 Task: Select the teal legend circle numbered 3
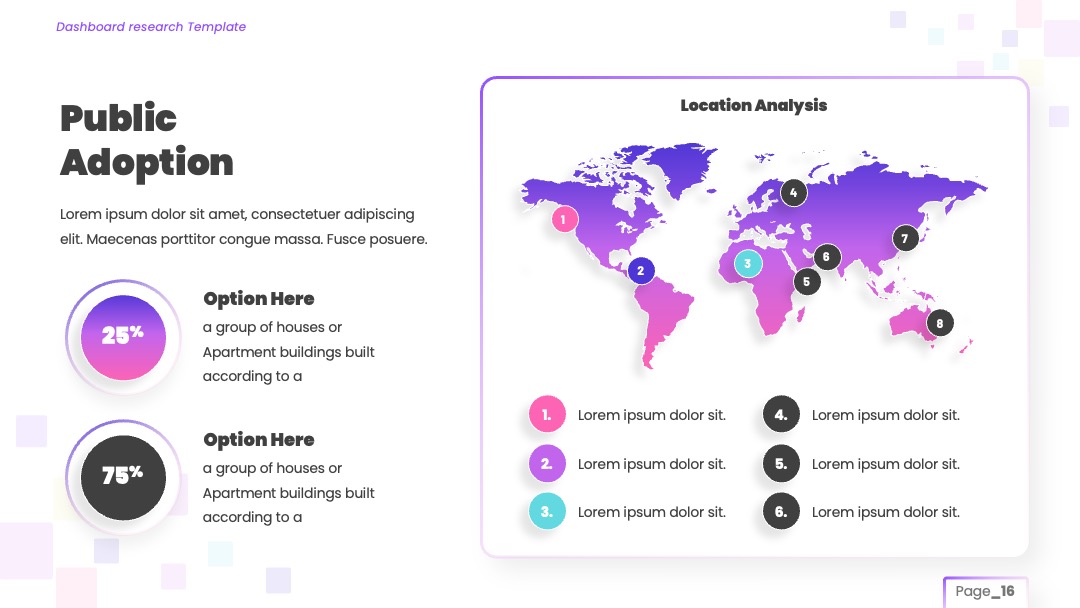click(x=547, y=512)
